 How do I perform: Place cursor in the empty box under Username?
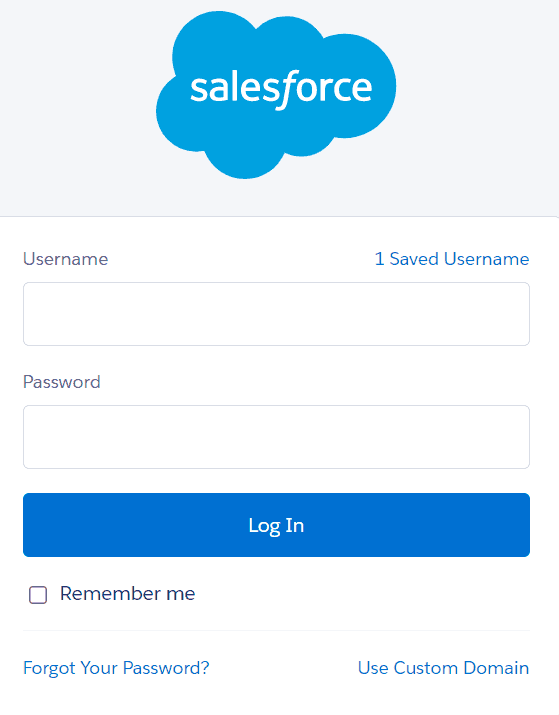pyautogui.click(x=276, y=314)
